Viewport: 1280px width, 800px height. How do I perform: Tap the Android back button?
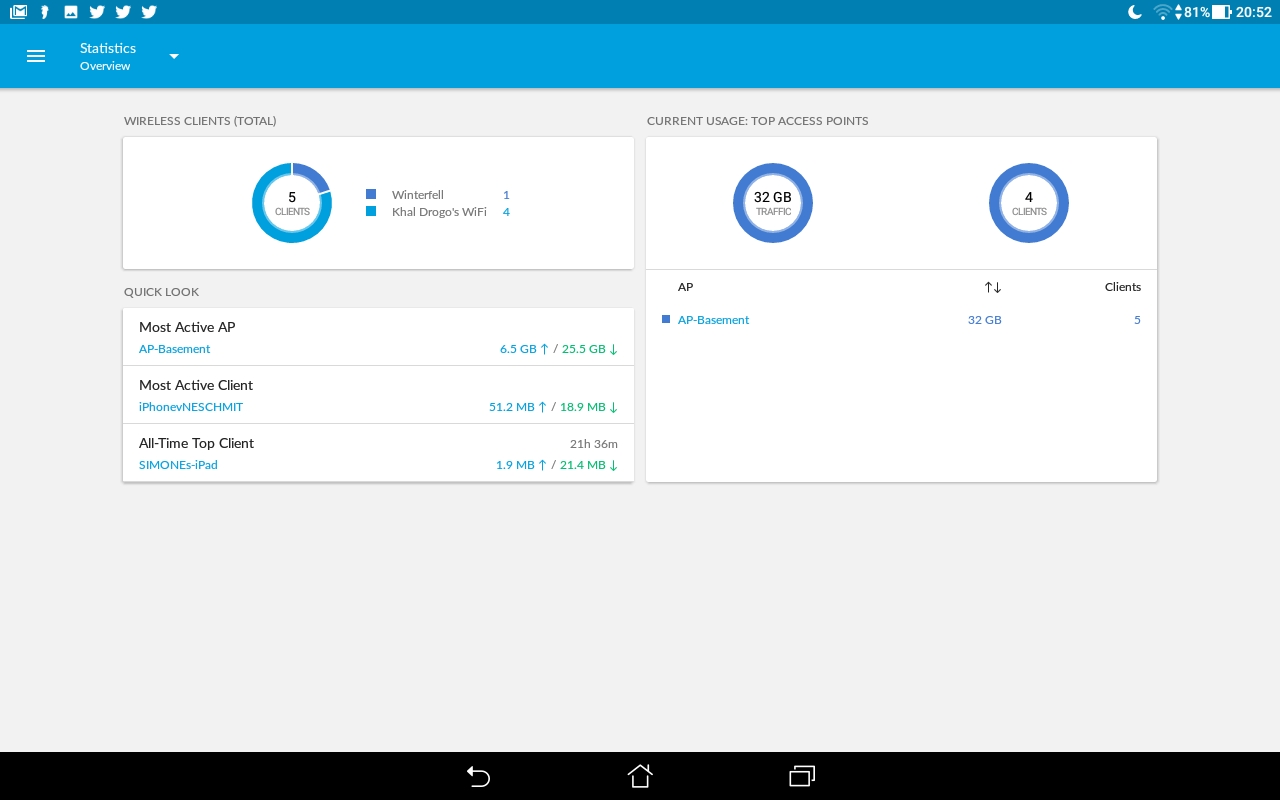(x=478, y=776)
